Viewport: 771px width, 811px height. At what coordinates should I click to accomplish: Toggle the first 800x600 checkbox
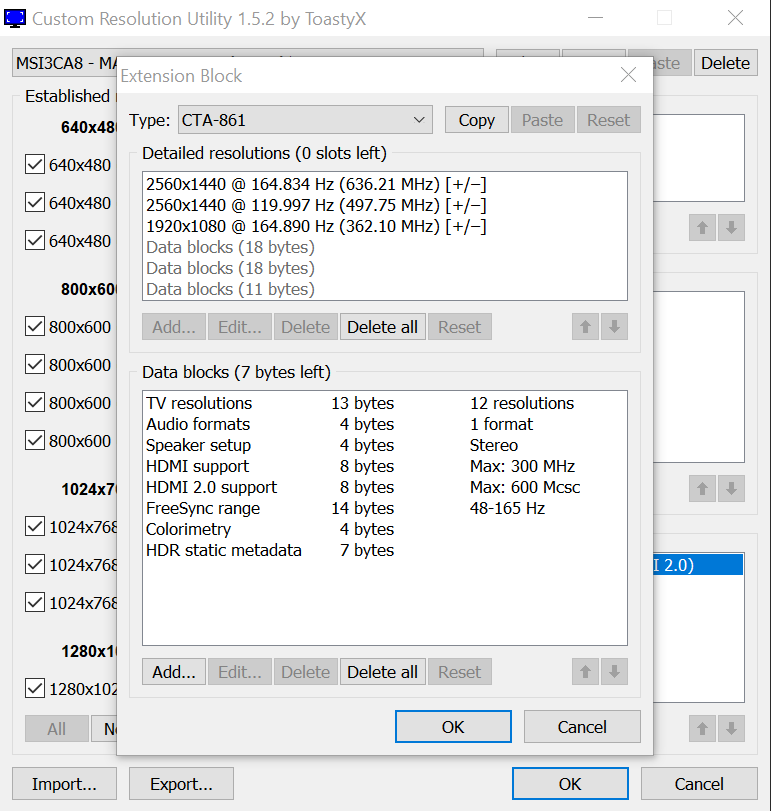coord(35,327)
